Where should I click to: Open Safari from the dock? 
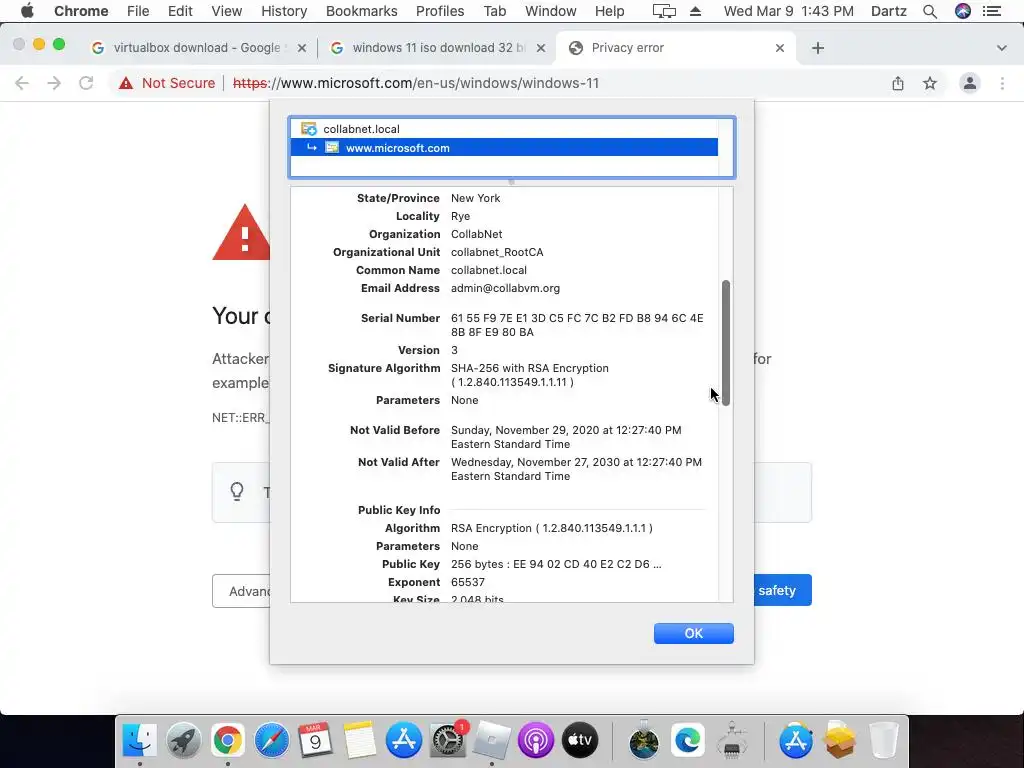[x=272, y=740]
